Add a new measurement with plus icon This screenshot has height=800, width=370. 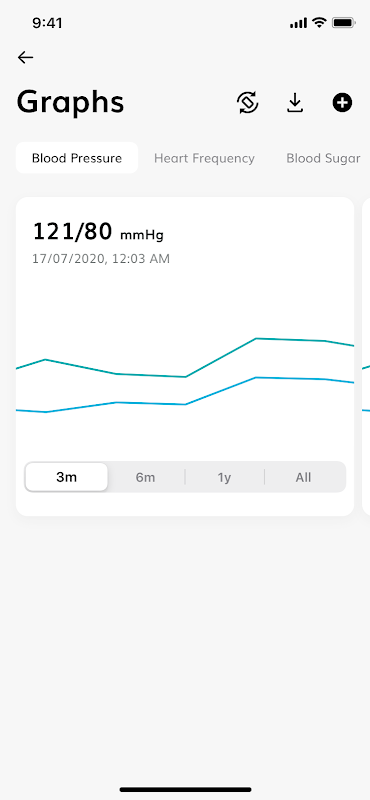(342, 103)
